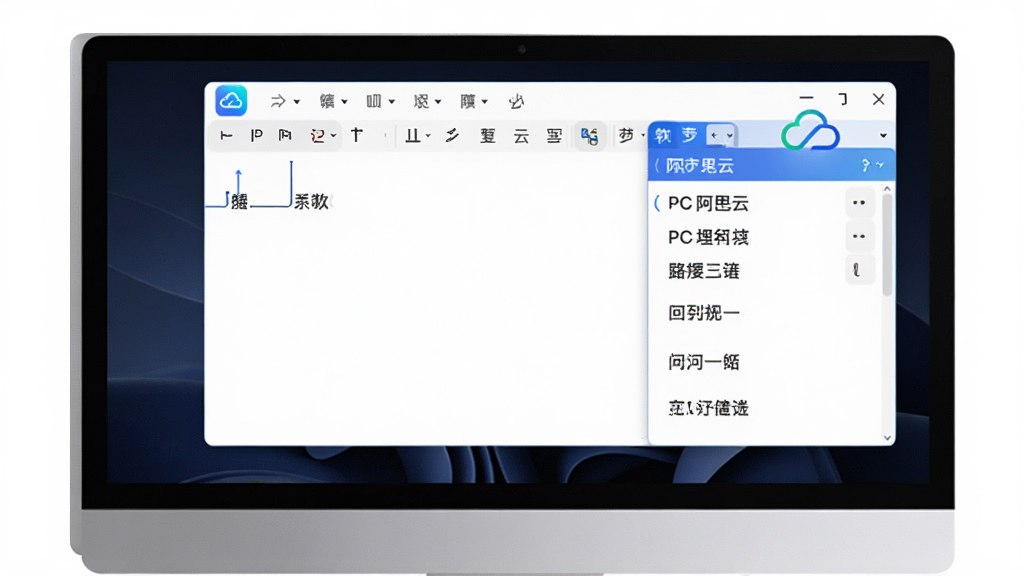Select the '回到' list entry
The height and width of the screenshot is (576, 1024).
[703, 313]
